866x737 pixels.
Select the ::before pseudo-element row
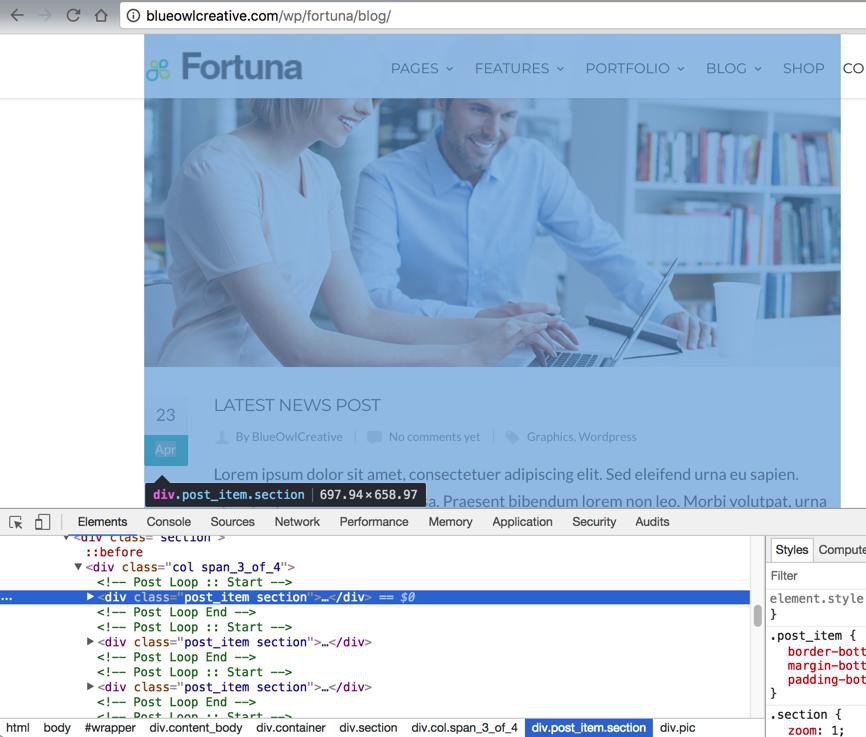click(114, 552)
